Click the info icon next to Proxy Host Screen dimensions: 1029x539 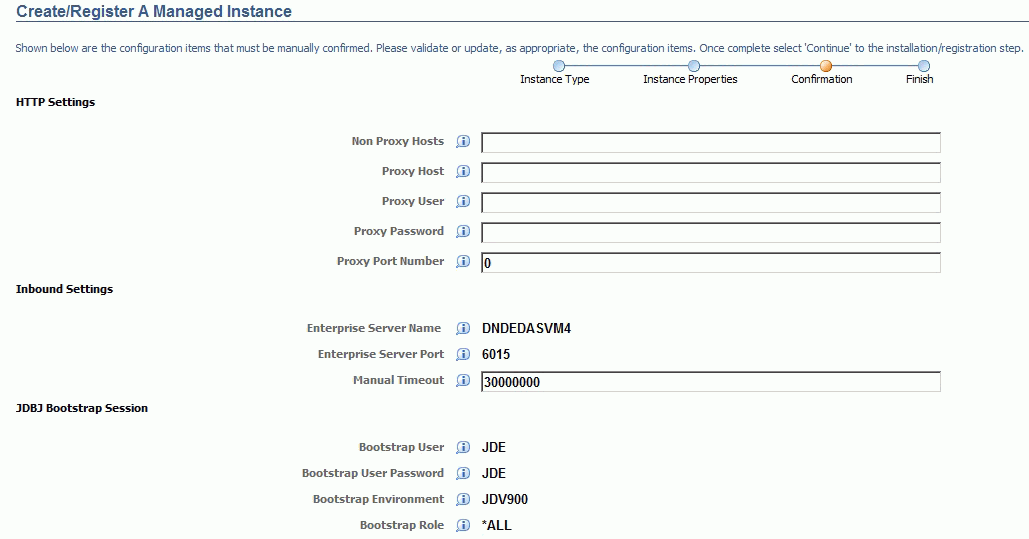tap(463, 172)
